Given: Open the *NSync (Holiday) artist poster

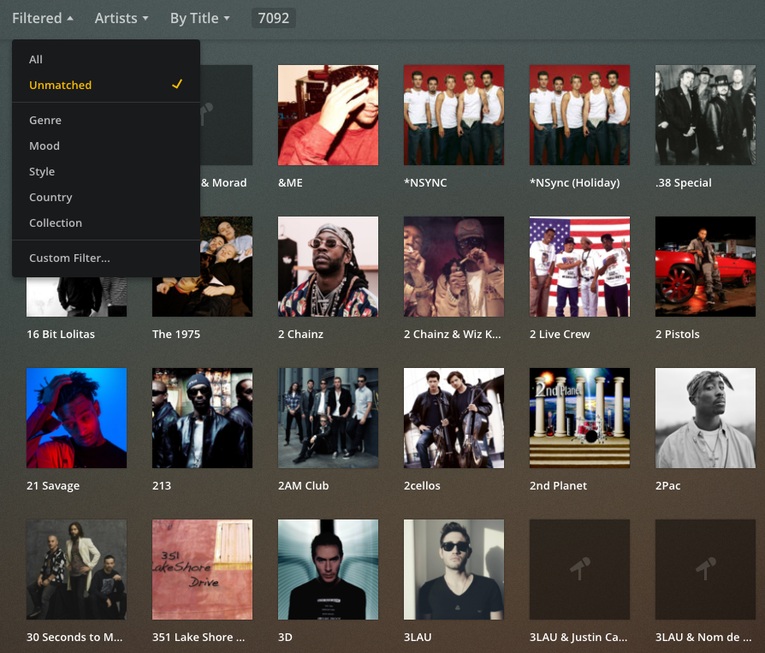Looking at the screenshot, I should tap(580, 115).
